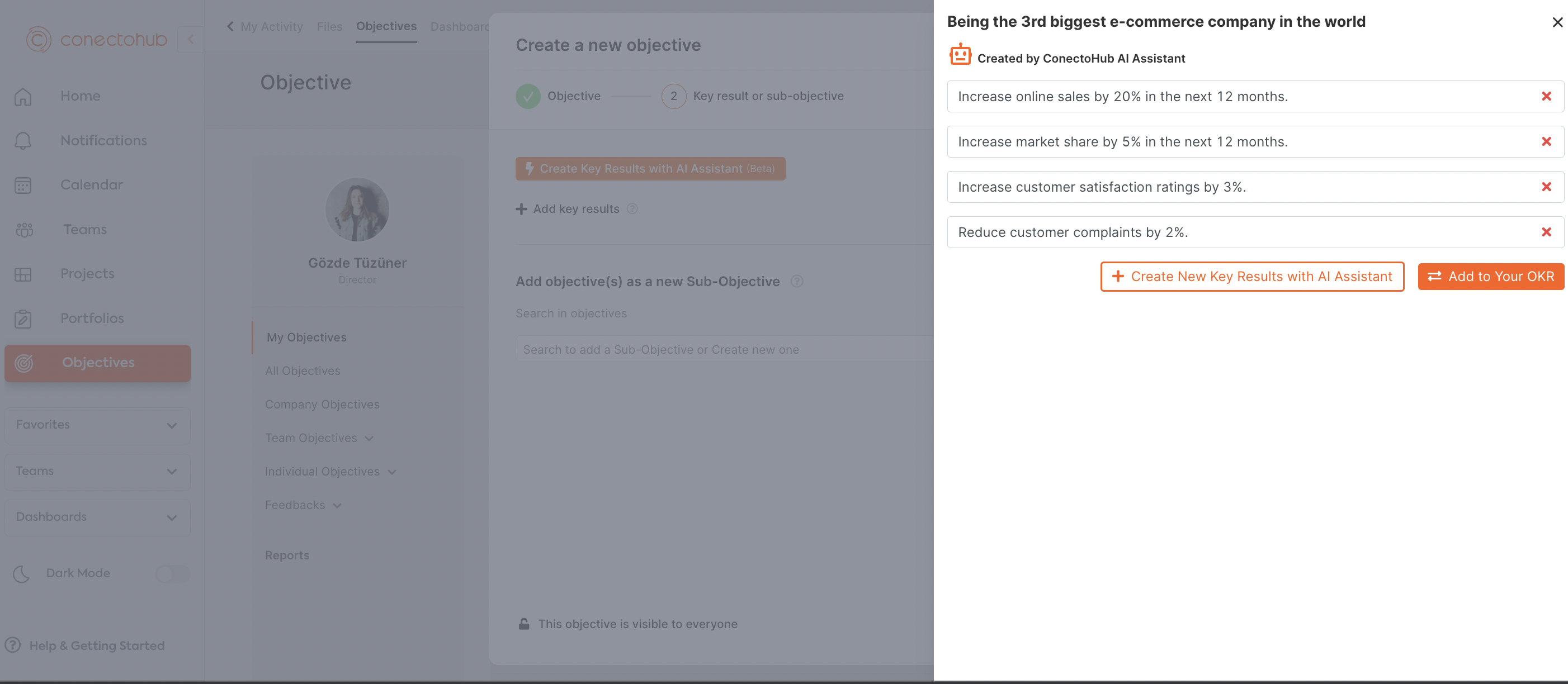Click the green Objective step checkmark
The image size is (1568, 684).
[528, 96]
